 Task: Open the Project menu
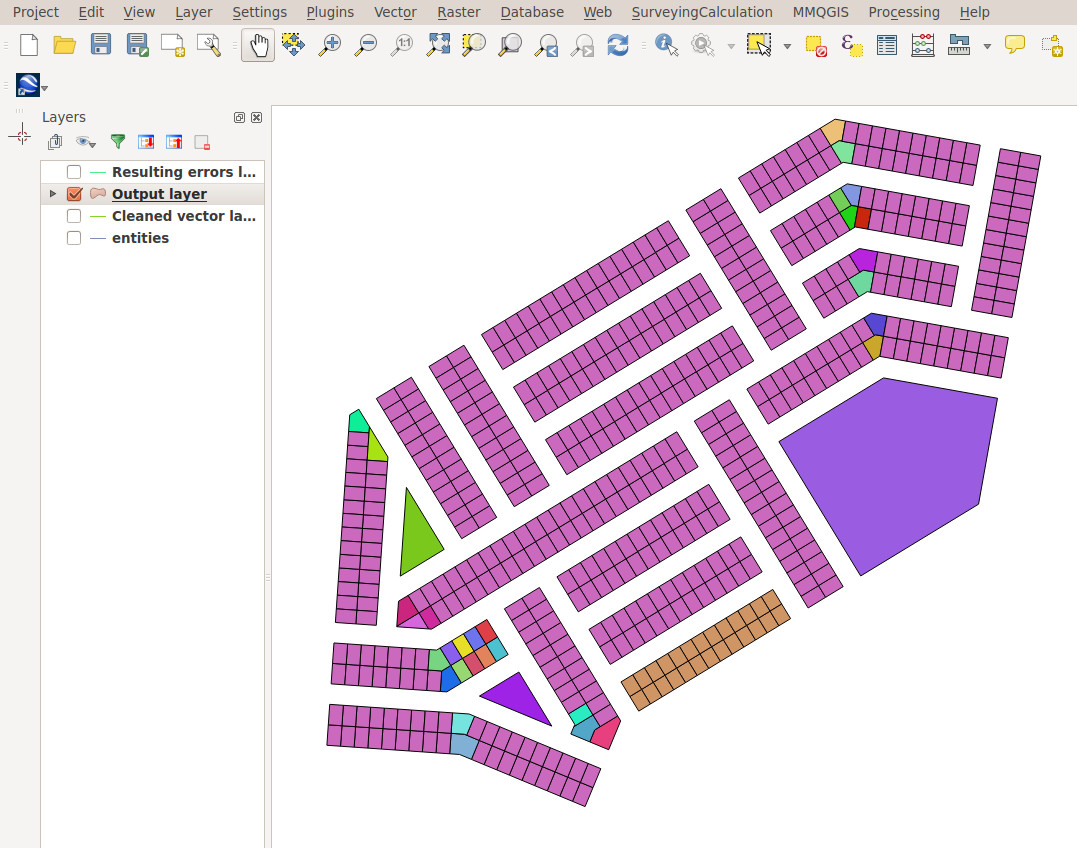coord(36,12)
